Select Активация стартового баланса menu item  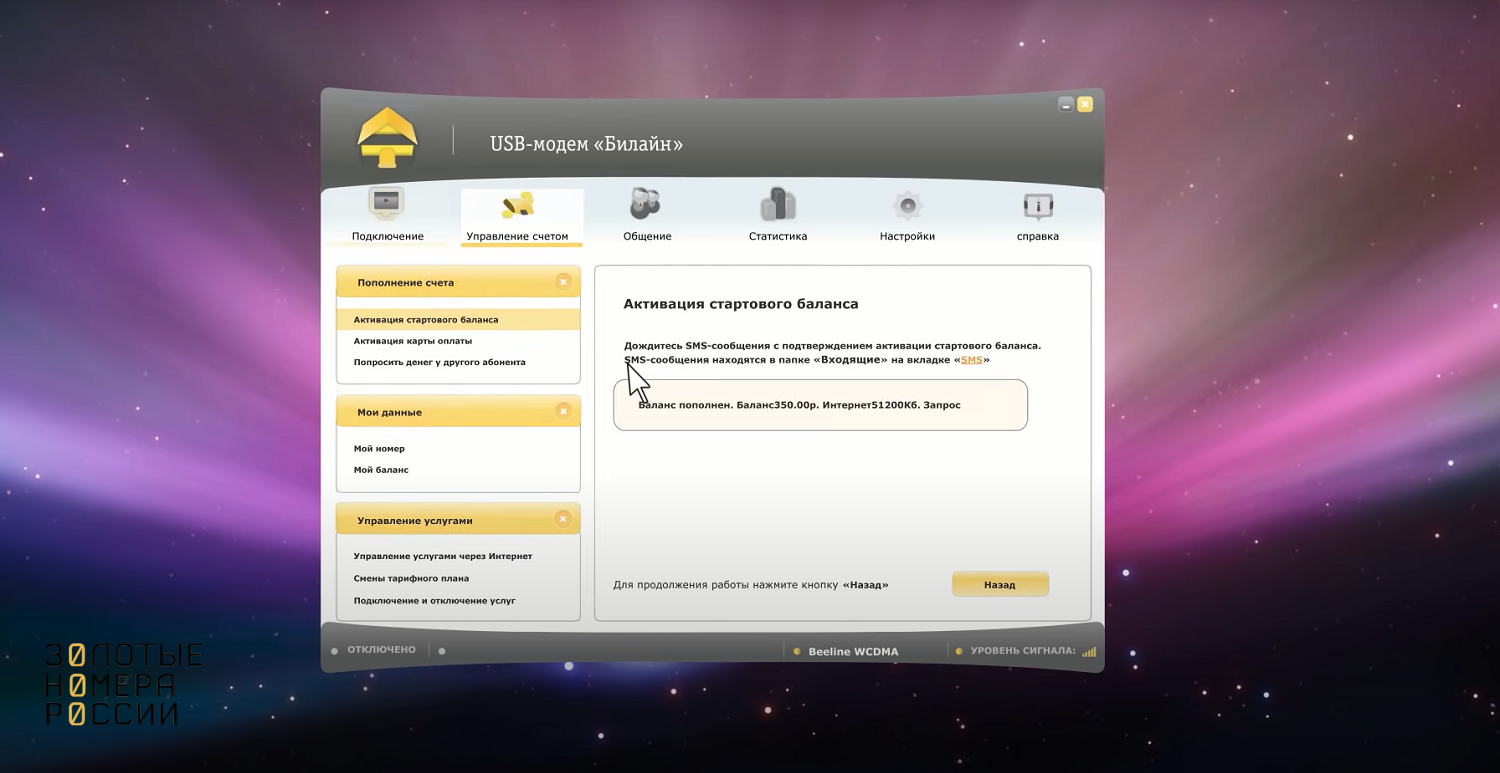[x=458, y=320]
